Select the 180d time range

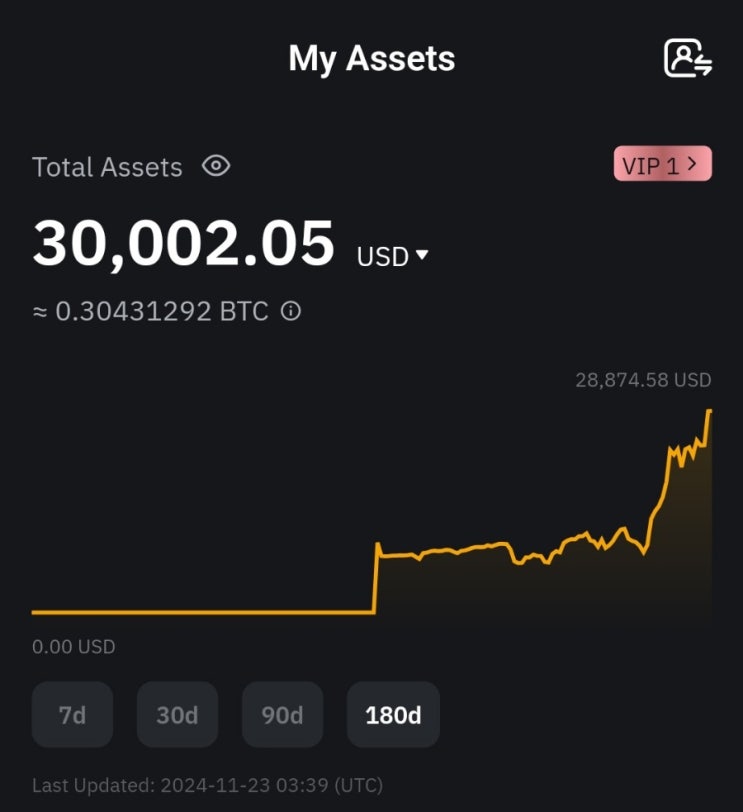(x=393, y=715)
